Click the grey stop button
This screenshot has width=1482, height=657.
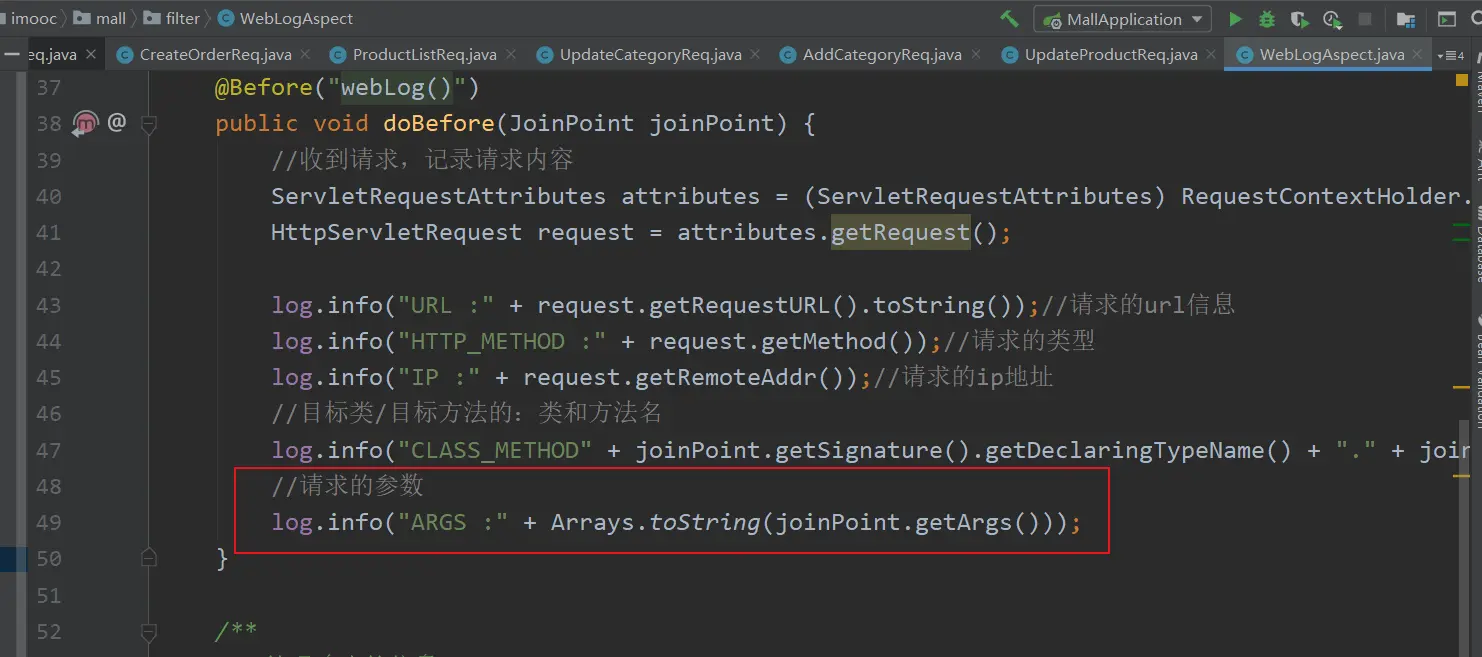click(x=1364, y=19)
